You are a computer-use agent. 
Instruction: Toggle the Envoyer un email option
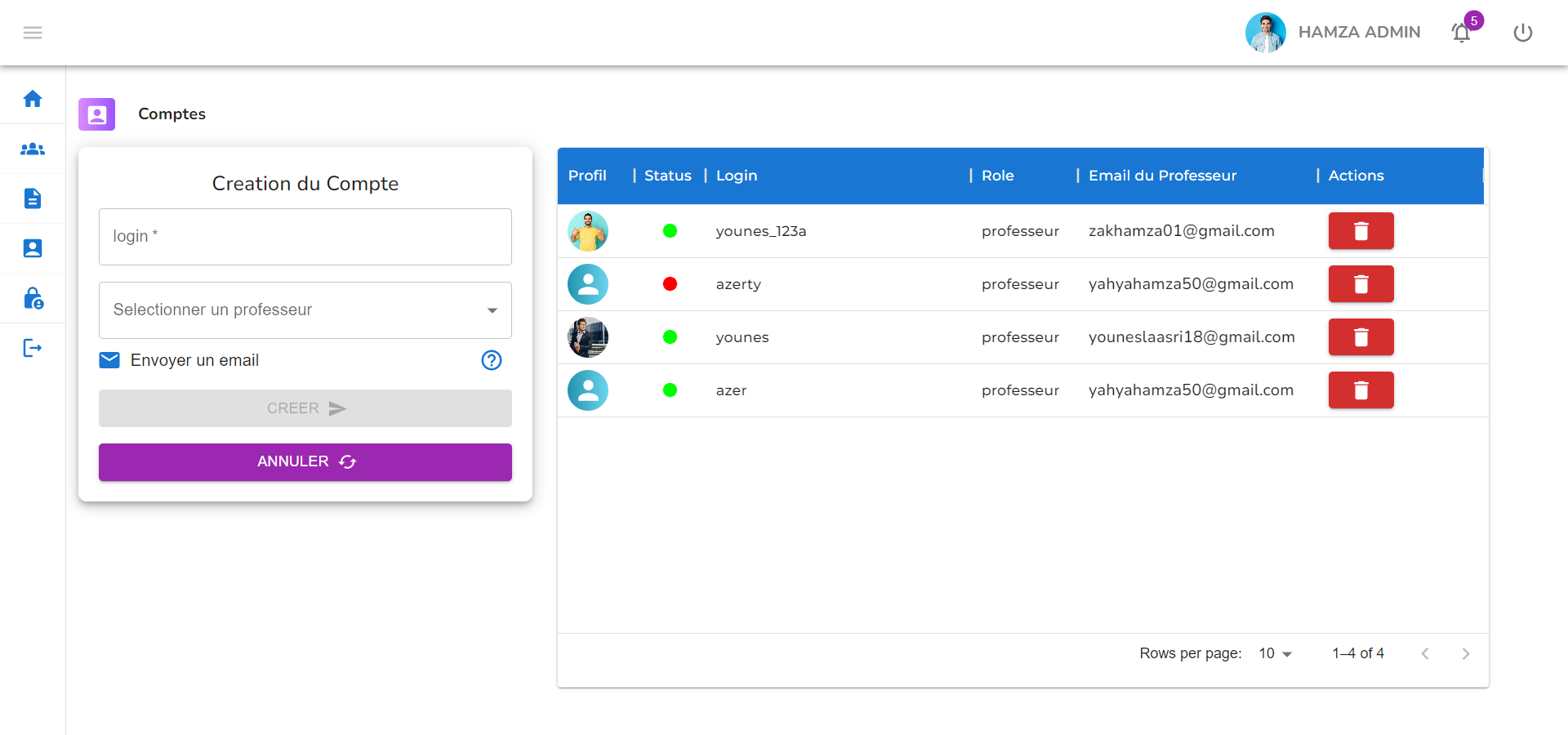point(109,359)
